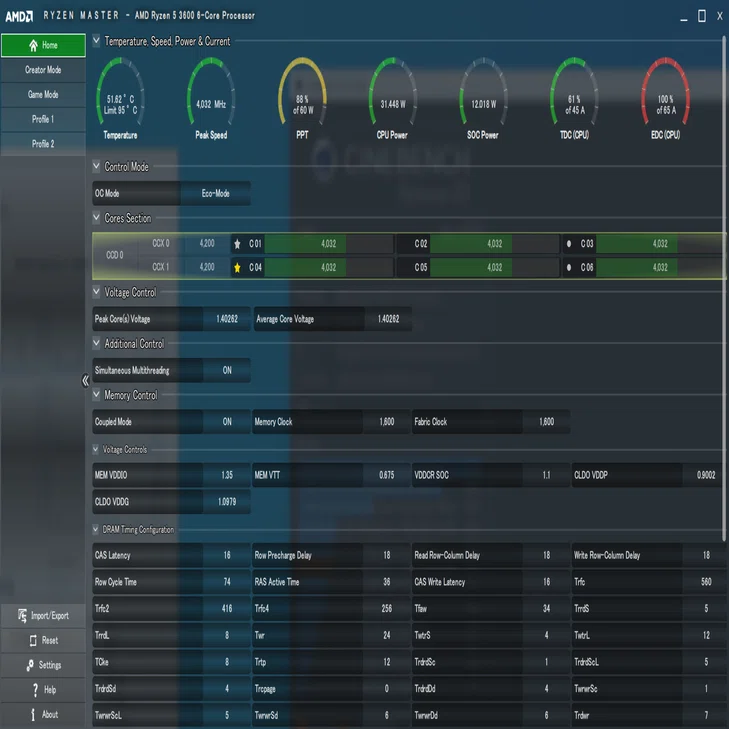Collapse the Voltage Controls subsection
729x729 pixels.
tap(95, 449)
